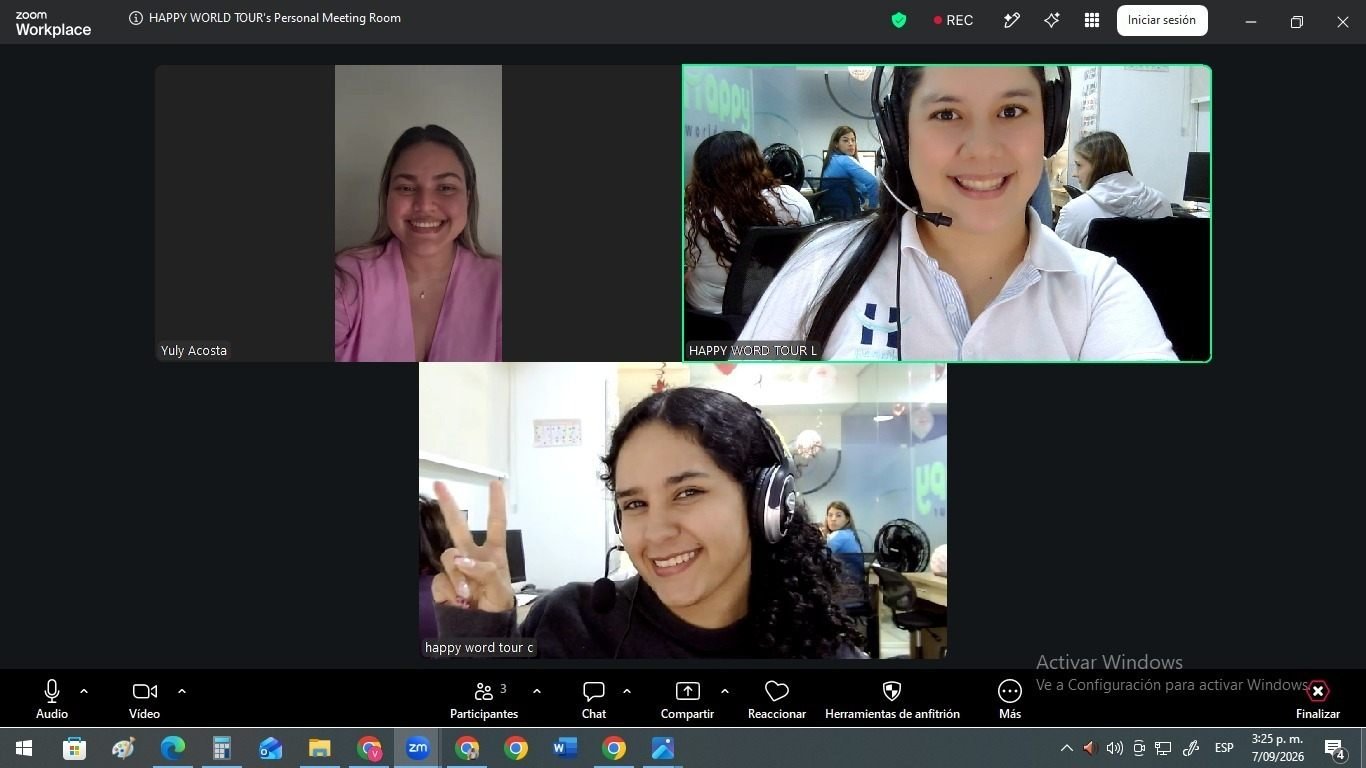Expand the Compartir options chevron
1366x768 pixels.
725,691
